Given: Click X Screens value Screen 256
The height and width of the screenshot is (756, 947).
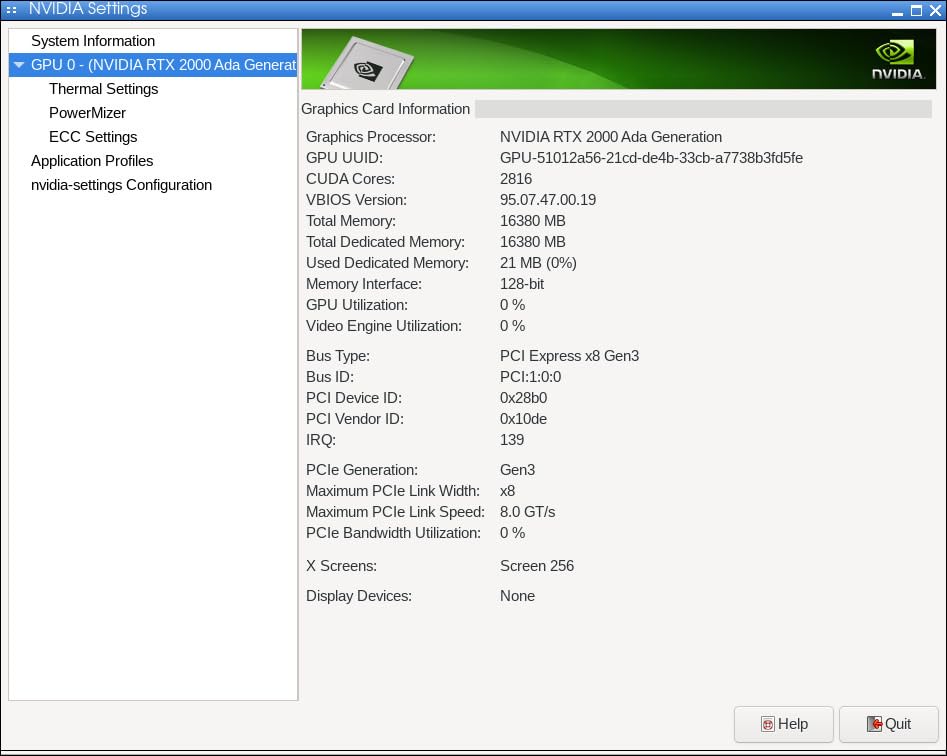Looking at the screenshot, I should (x=537, y=566).
